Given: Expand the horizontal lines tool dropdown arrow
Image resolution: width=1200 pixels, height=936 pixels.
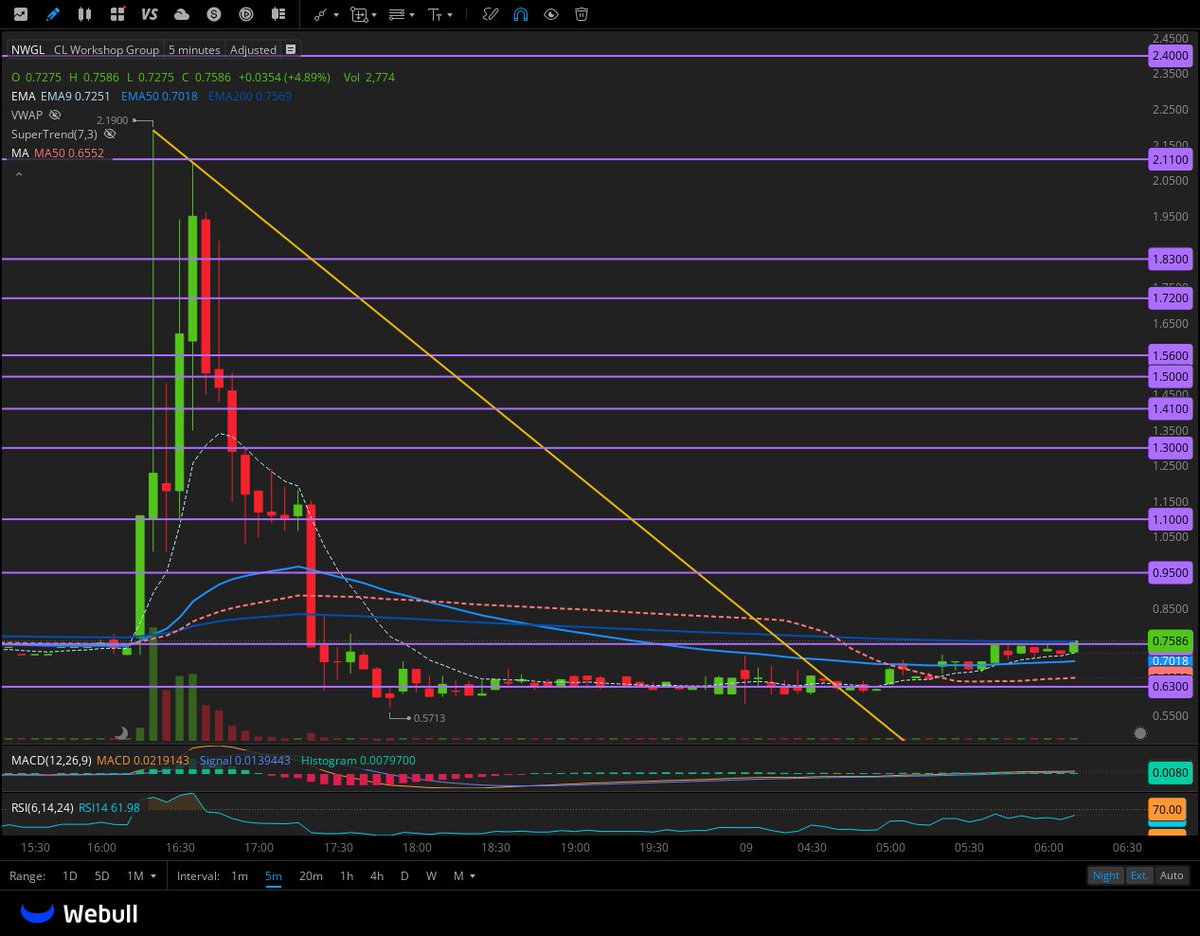Looking at the screenshot, I should click(413, 15).
